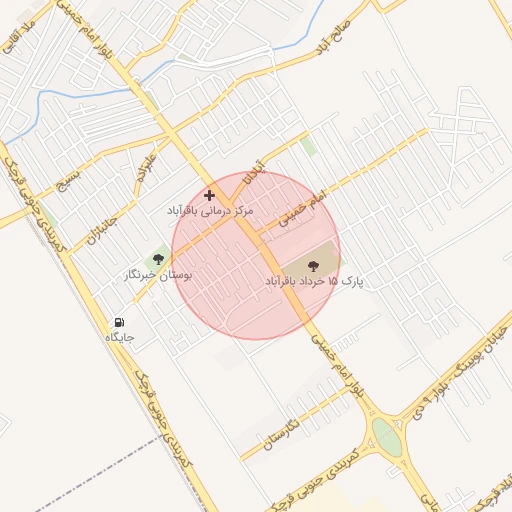This screenshot has height=512, width=512.
Task: Click the green park patch beside بوستان خبرنگار icon
Action: [x=157, y=258]
